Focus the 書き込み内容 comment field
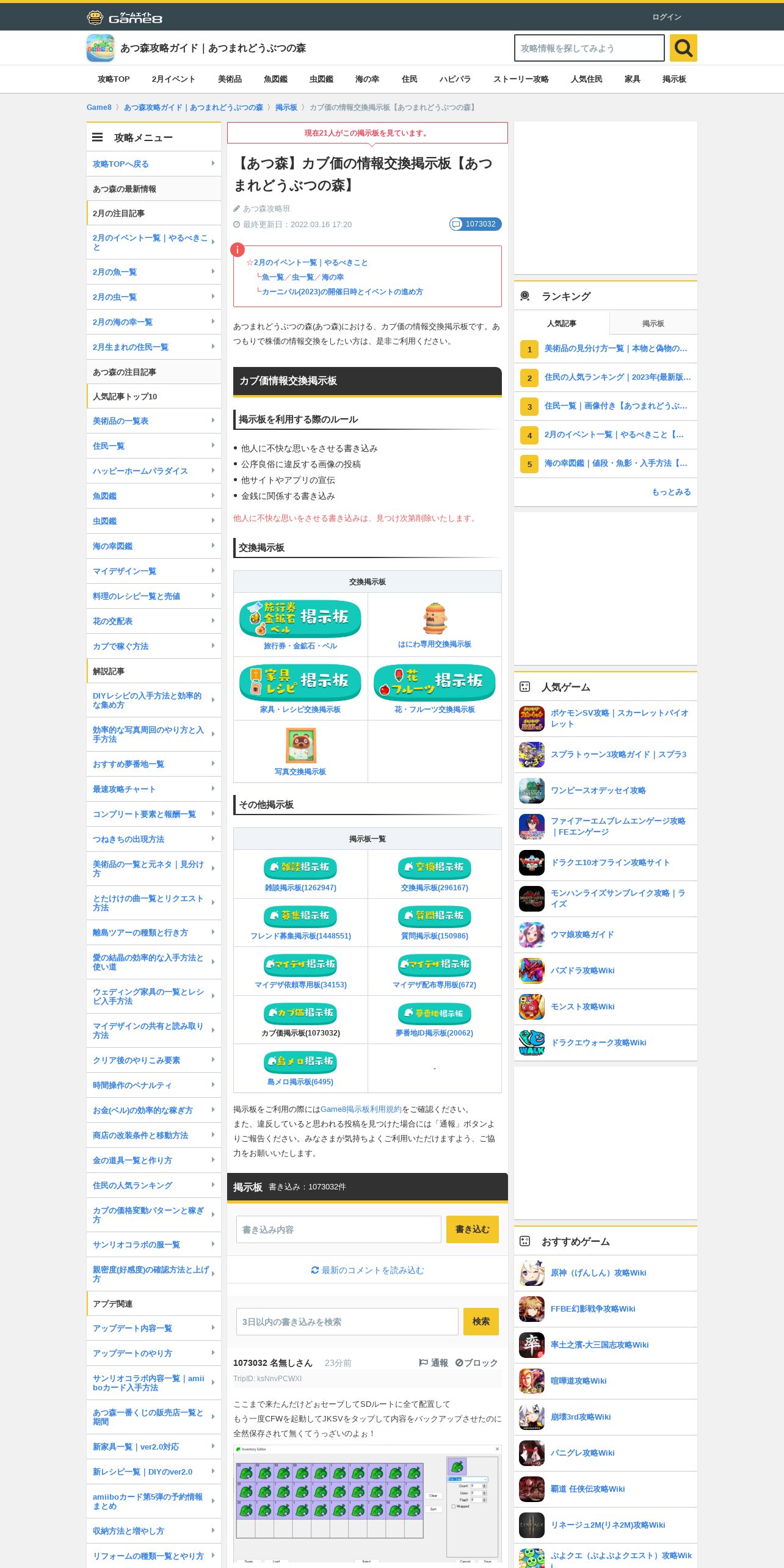 point(339,1229)
